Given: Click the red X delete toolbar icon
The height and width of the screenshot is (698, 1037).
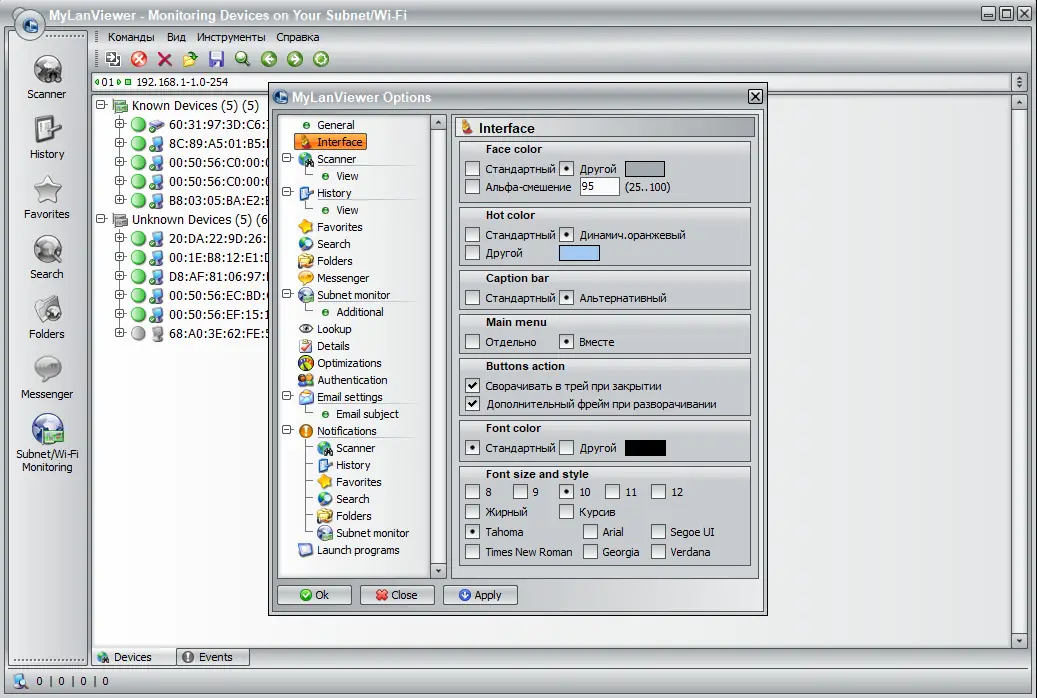Looking at the screenshot, I should (x=165, y=59).
